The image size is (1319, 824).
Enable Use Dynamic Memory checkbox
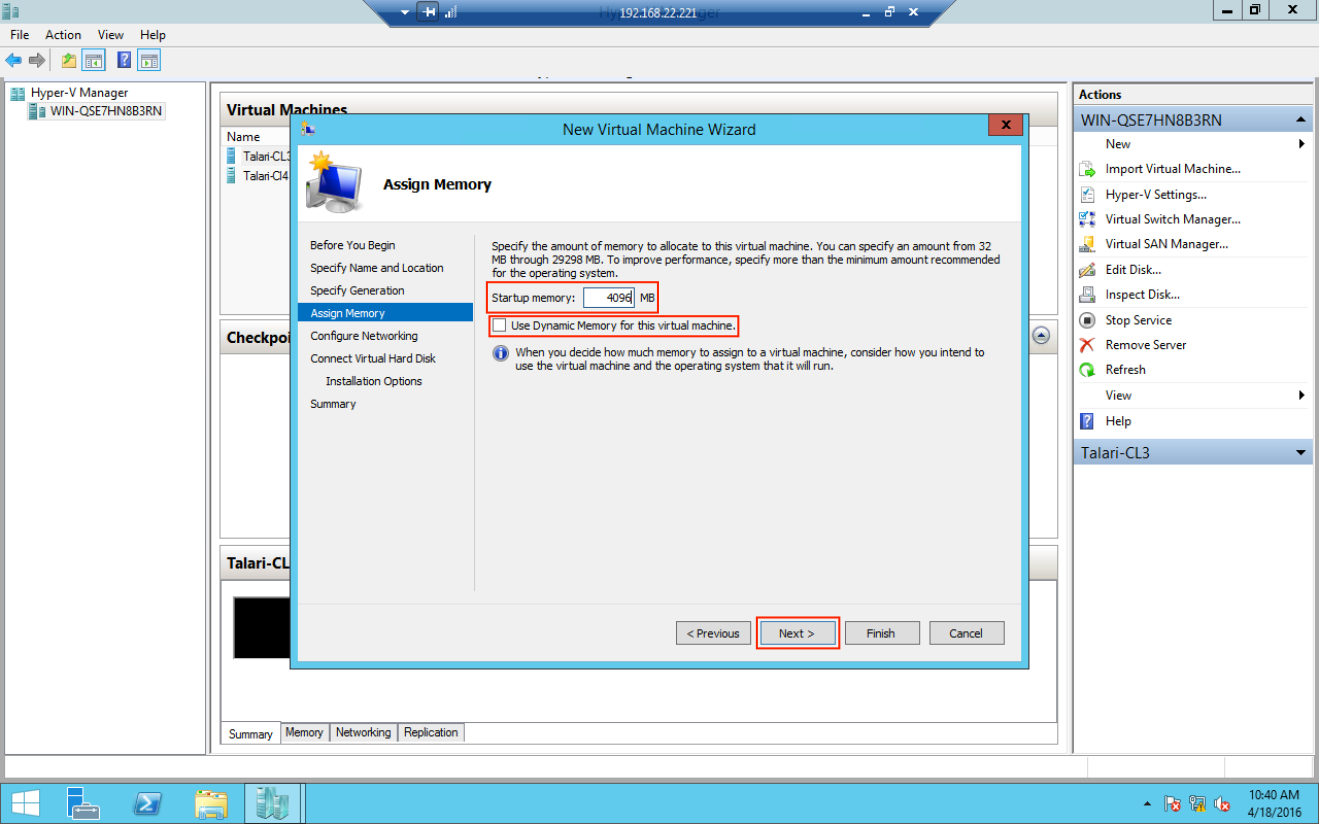(499, 326)
